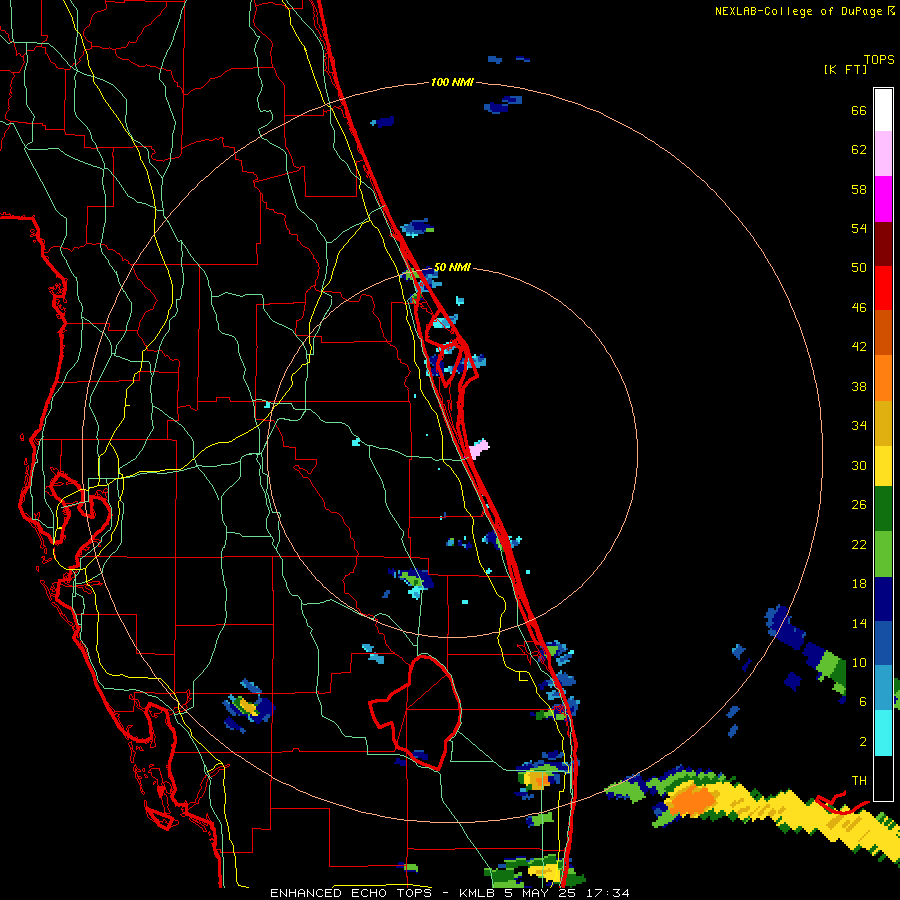The height and width of the screenshot is (900, 900).
Task: Click the legend value 10
Action: [859, 663]
